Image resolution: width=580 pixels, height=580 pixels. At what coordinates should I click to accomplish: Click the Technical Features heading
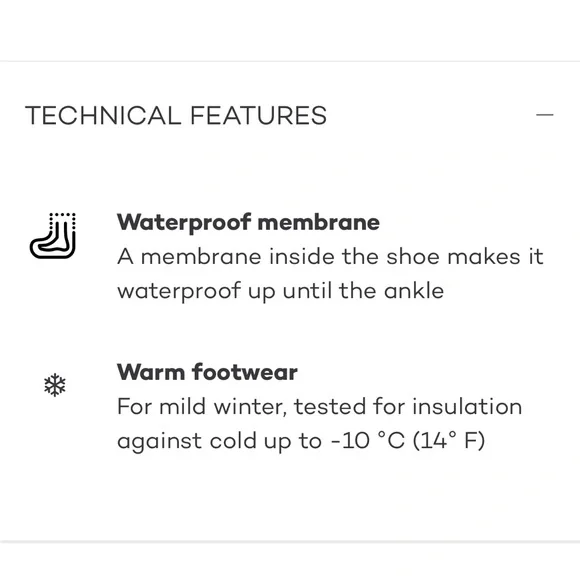click(x=176, y=115)
